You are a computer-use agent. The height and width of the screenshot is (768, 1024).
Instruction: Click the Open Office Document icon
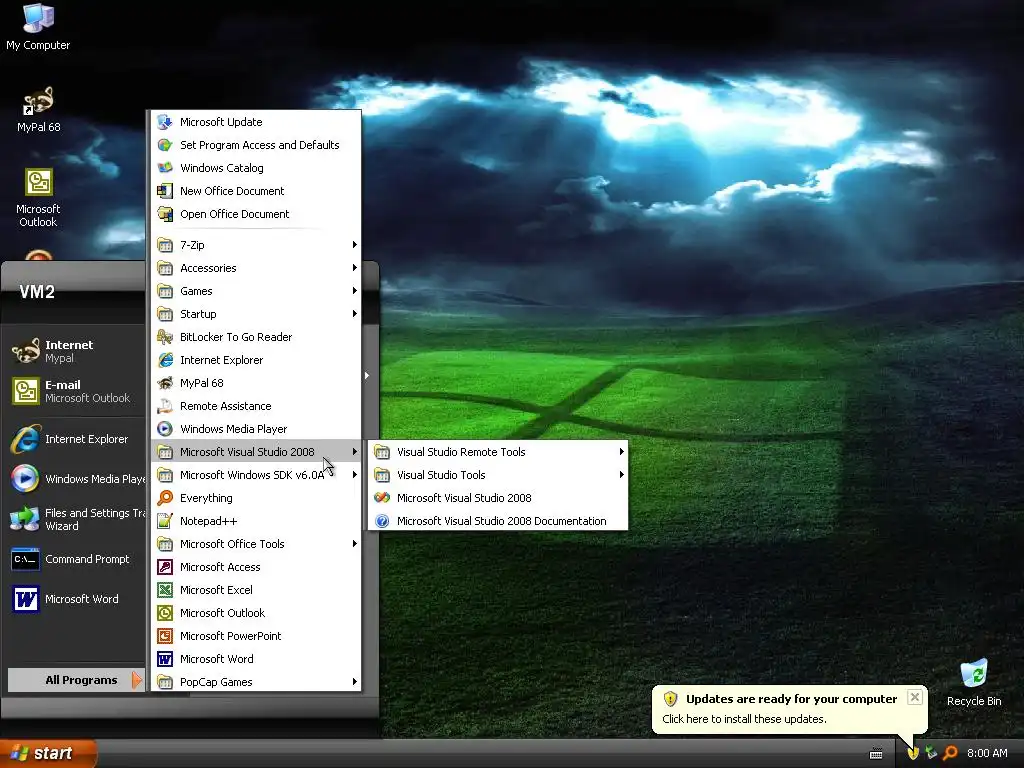pyautogui.click(x=165, y=214)
